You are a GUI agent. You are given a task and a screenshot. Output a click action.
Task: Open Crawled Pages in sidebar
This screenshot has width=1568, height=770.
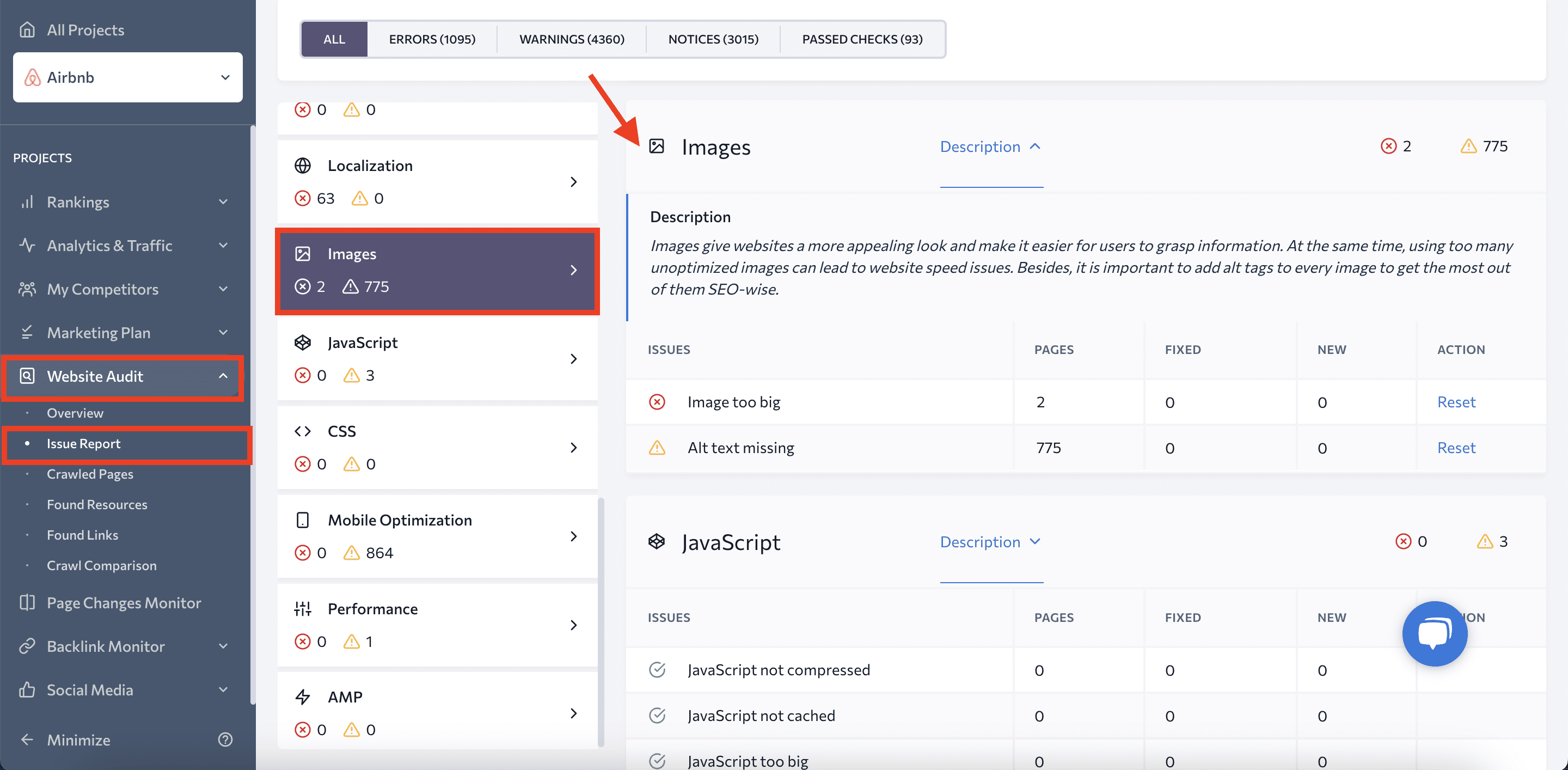(x=90, y=474)
